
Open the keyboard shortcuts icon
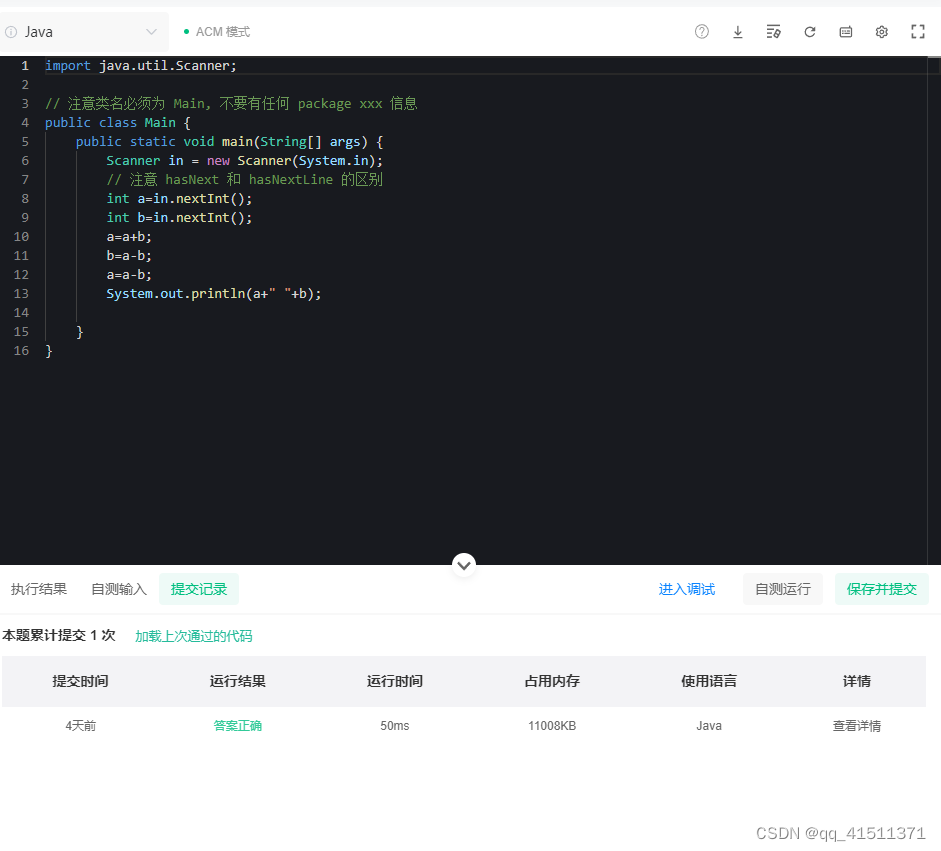[846, 32]
